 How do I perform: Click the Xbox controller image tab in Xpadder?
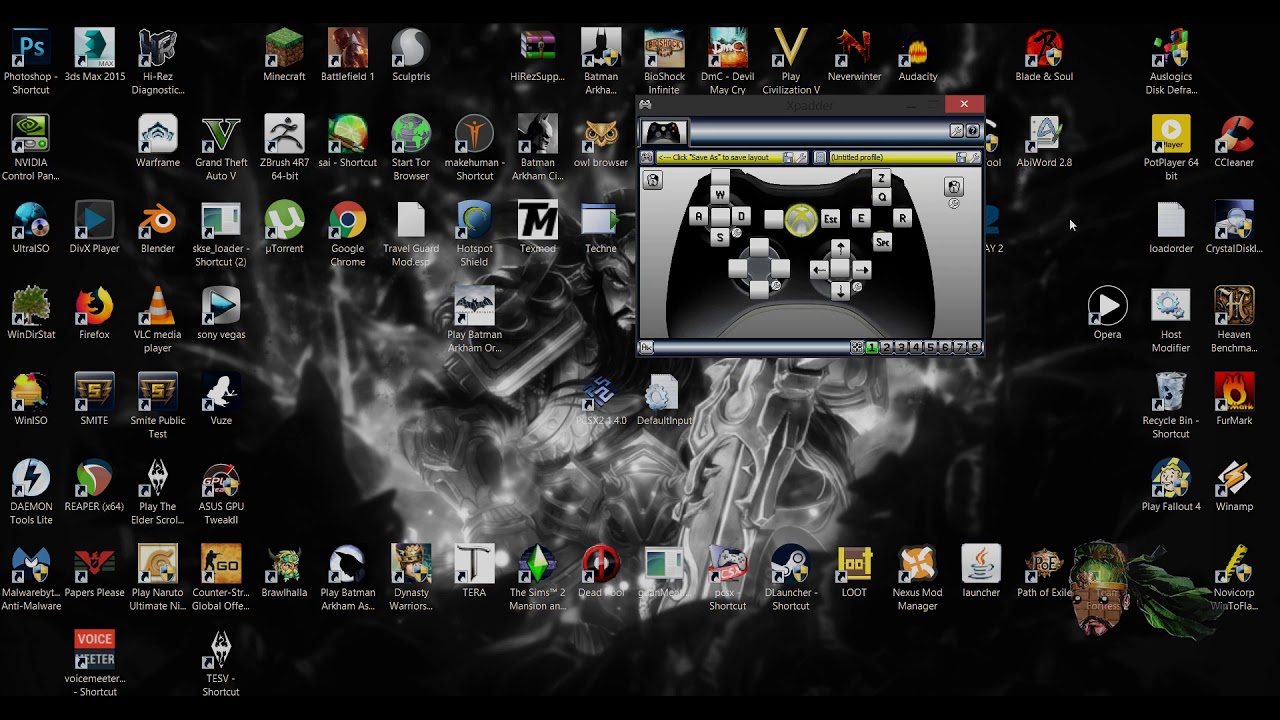pyautogui.click(x=664, y=132)
